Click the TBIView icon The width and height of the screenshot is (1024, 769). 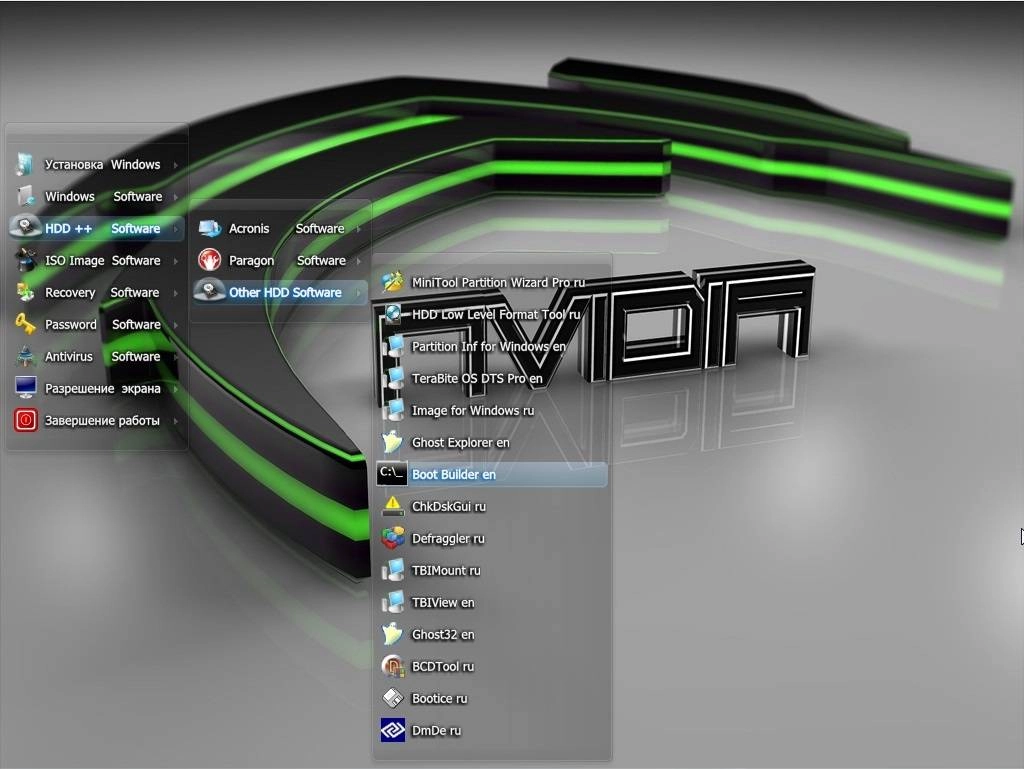(392, 602)
